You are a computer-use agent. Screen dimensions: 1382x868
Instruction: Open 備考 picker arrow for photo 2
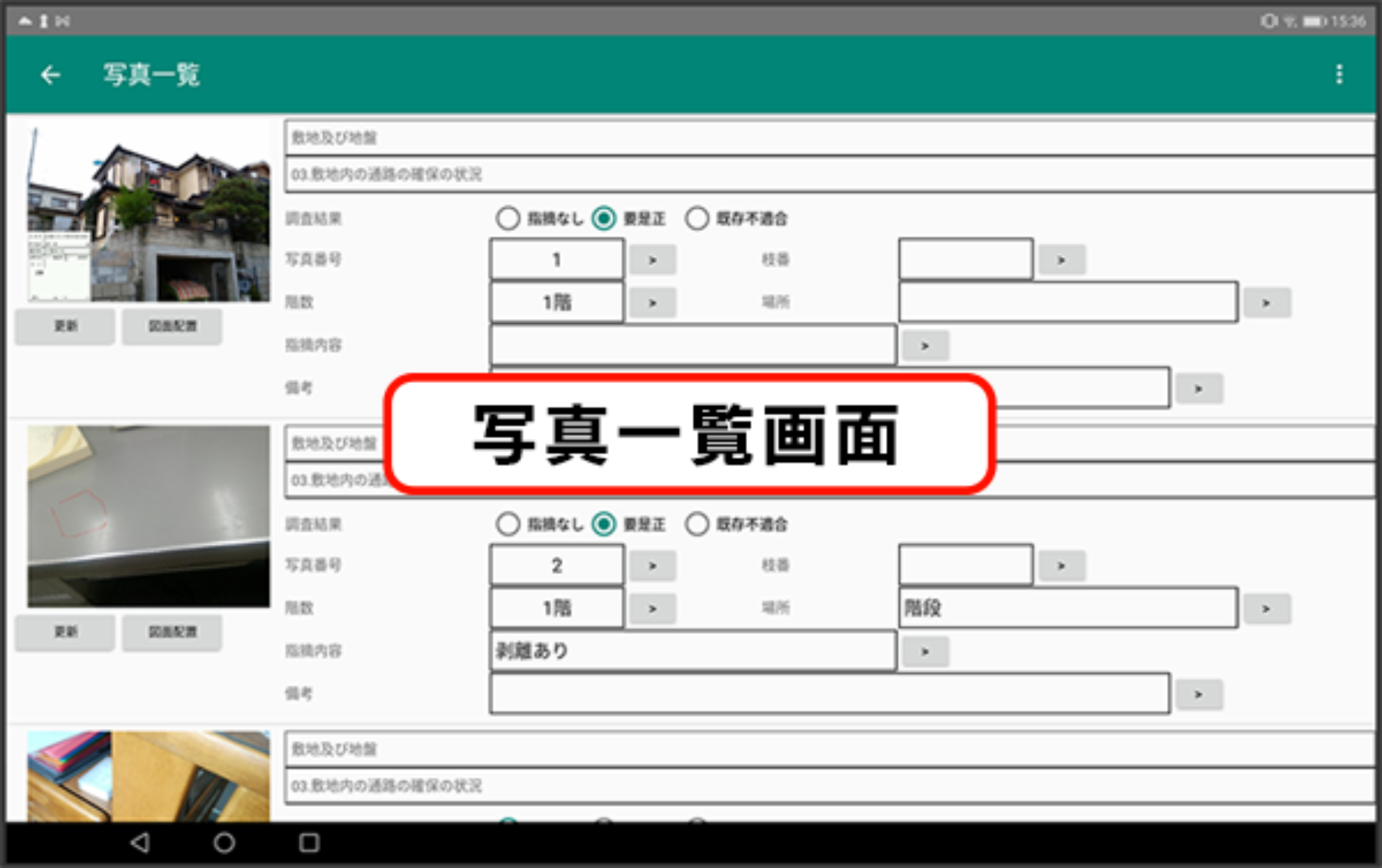click(1198, 695)
